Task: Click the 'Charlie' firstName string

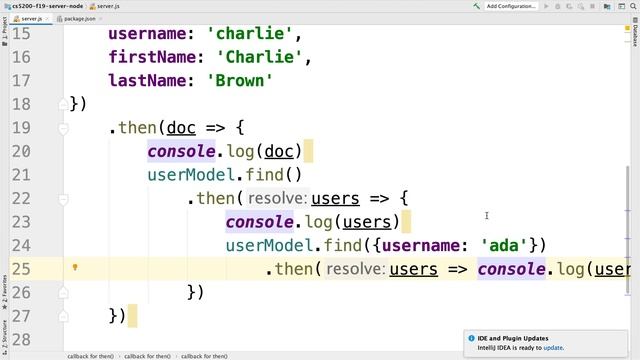Action: [260, 57]
